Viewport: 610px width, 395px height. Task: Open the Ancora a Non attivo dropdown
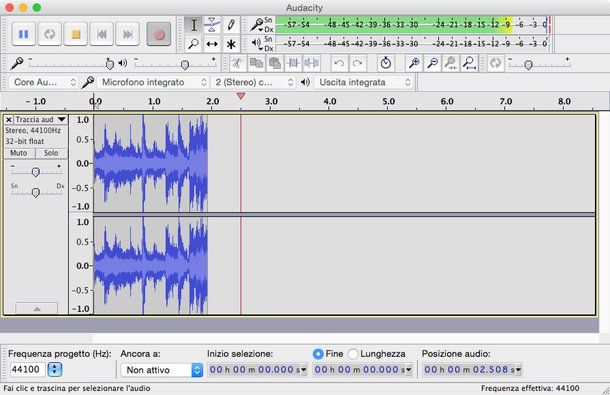(x=161, y=370)
